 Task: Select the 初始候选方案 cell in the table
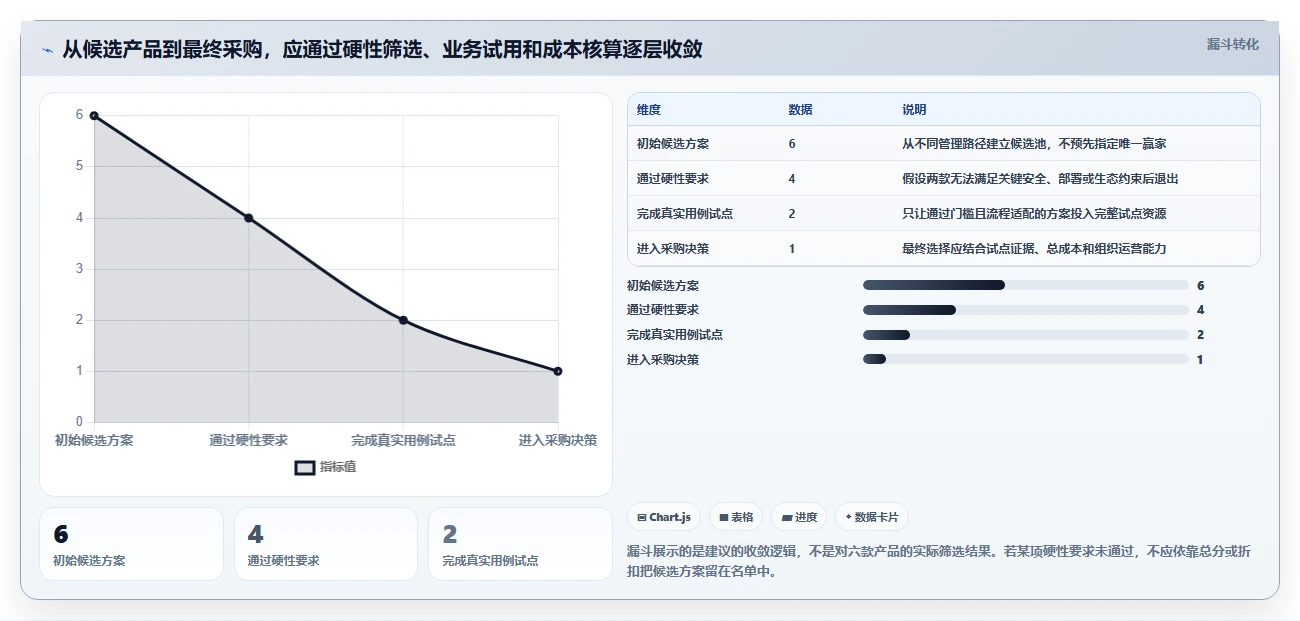(673, 144)
